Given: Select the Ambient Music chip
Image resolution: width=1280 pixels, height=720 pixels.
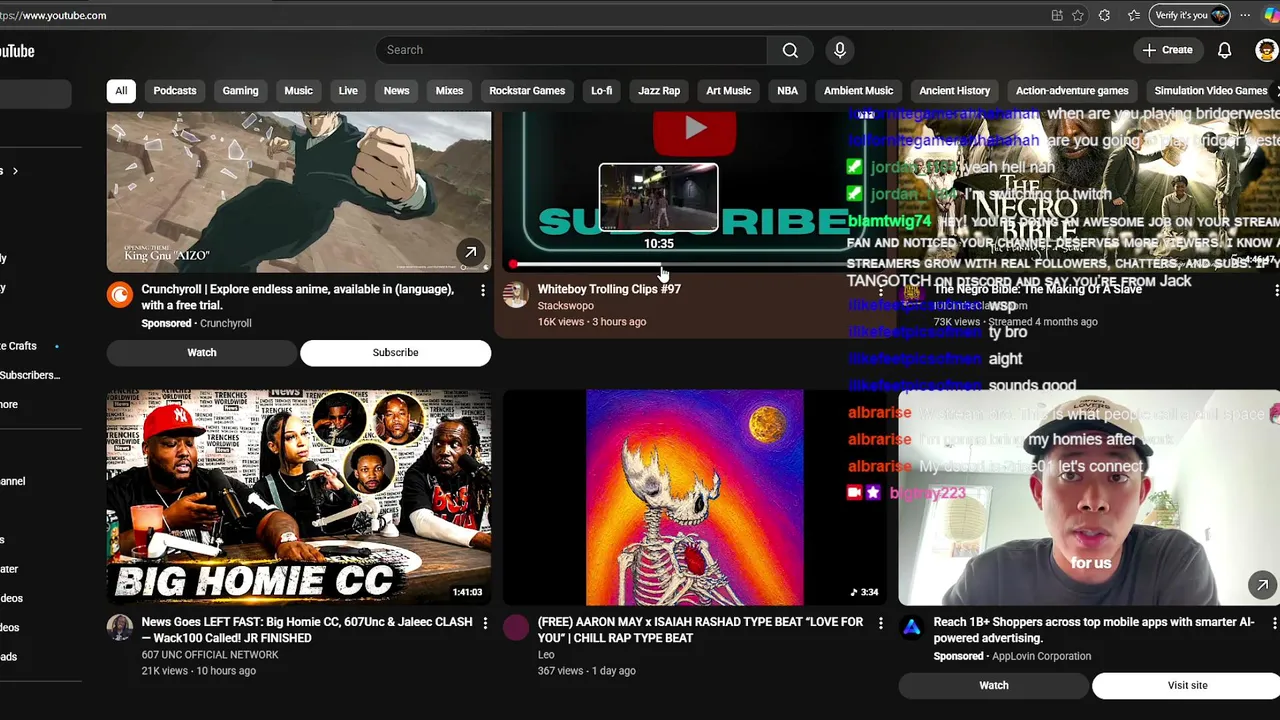Looking at the screenshot, I should (858, 91).
